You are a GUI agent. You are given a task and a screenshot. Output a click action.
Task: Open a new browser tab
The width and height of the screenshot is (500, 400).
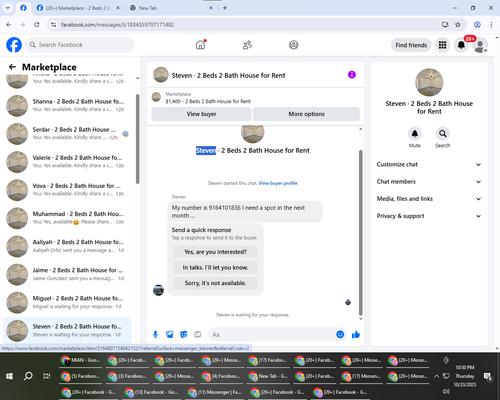click(225, 8)
